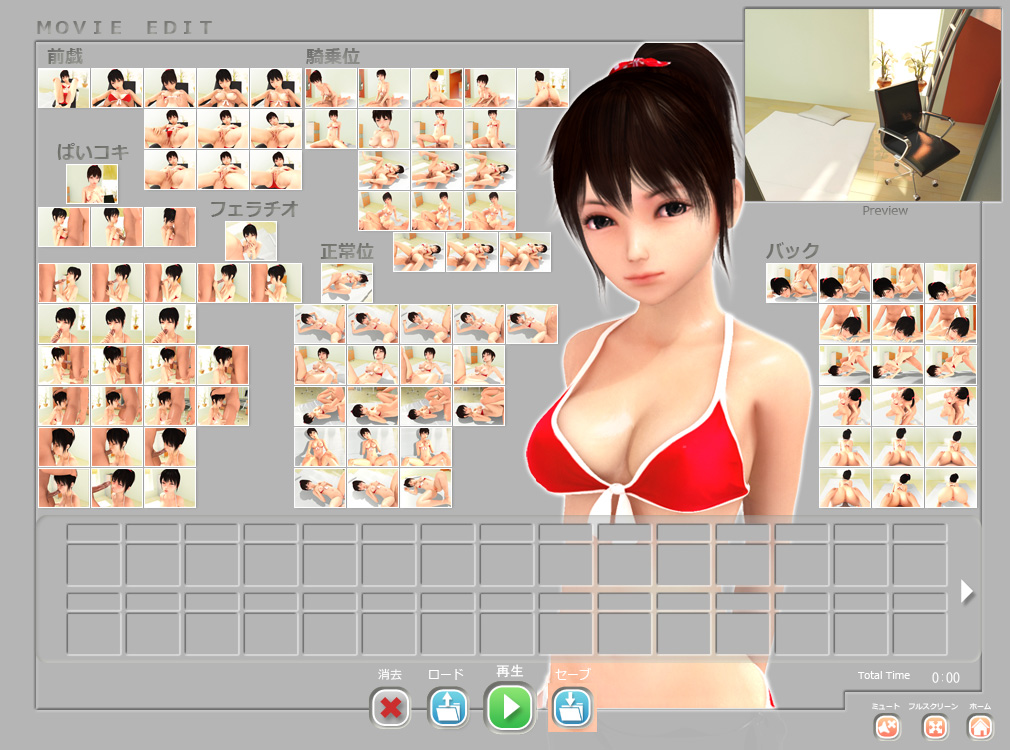Toggle the フルスクリーン fullscreen icon
Image resolution: width=1010 pixels, height=750 pixels.
933,728
